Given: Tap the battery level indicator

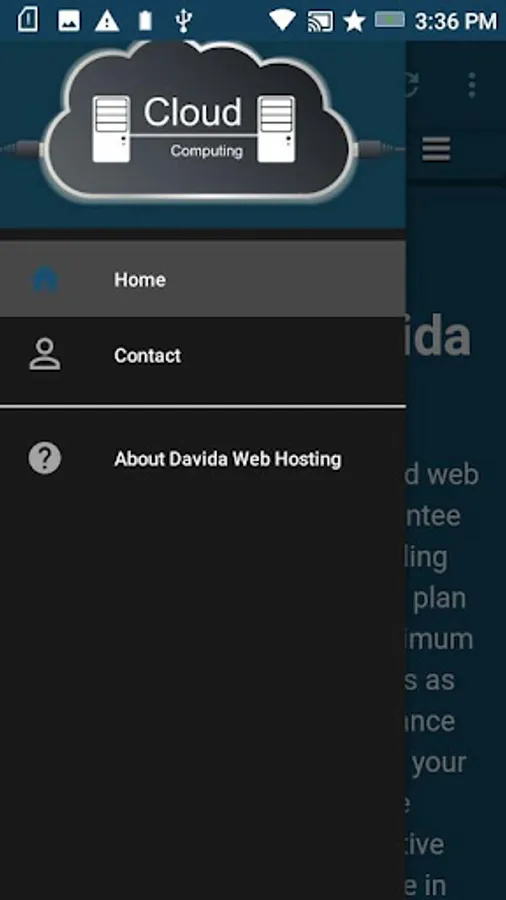Looking at the screenshot, I should (390, 20).
